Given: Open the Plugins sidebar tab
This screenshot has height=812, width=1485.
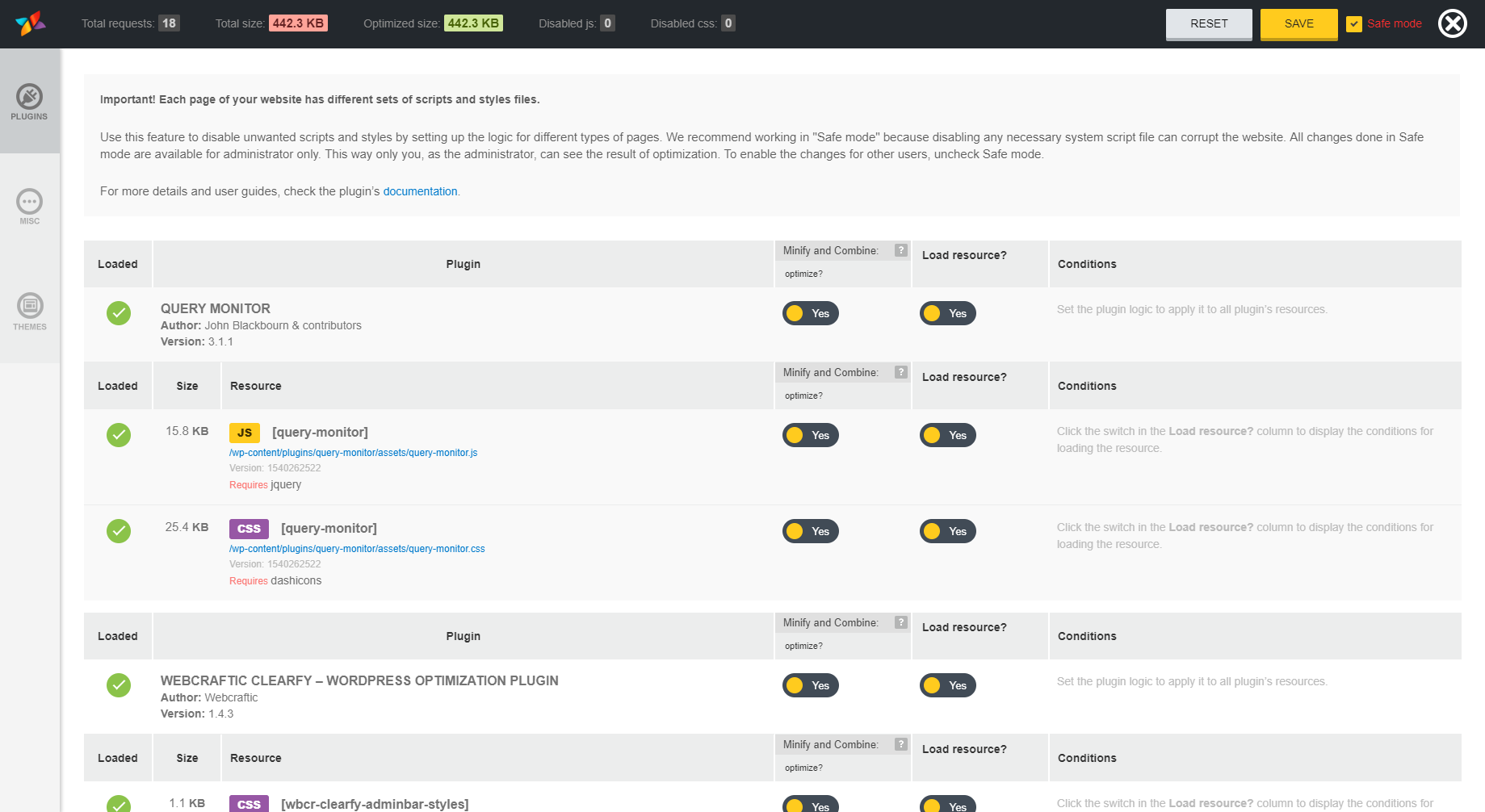Looking at the screenshot, I should click(29, 102).
